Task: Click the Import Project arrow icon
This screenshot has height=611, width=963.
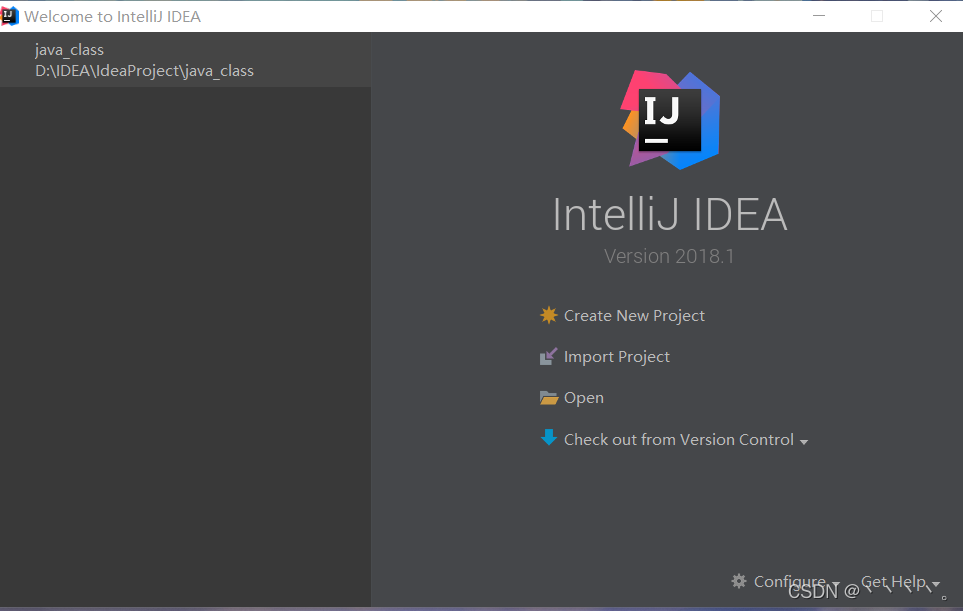Action: point(548,356)
